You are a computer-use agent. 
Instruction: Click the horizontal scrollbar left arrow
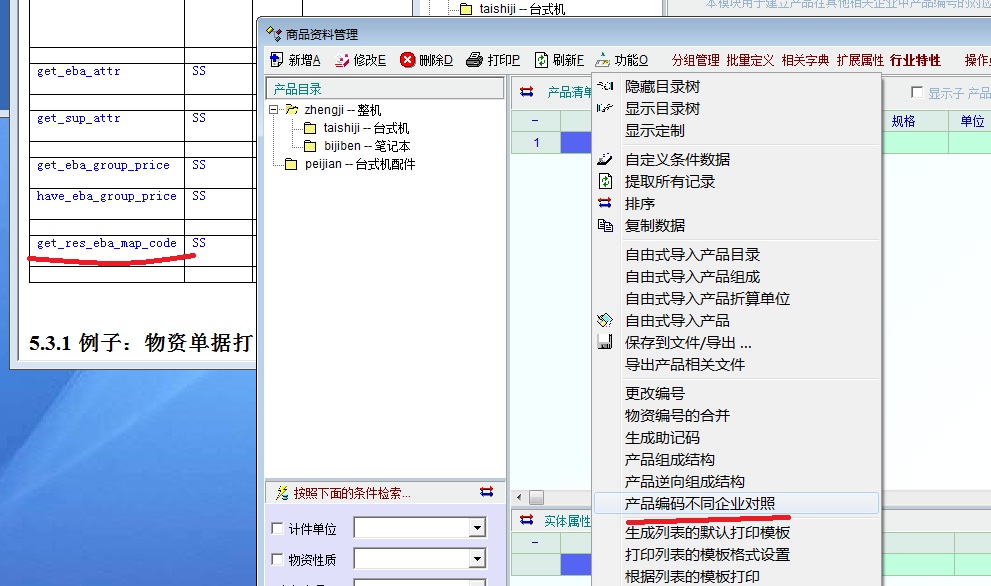(x=519, y=497)
